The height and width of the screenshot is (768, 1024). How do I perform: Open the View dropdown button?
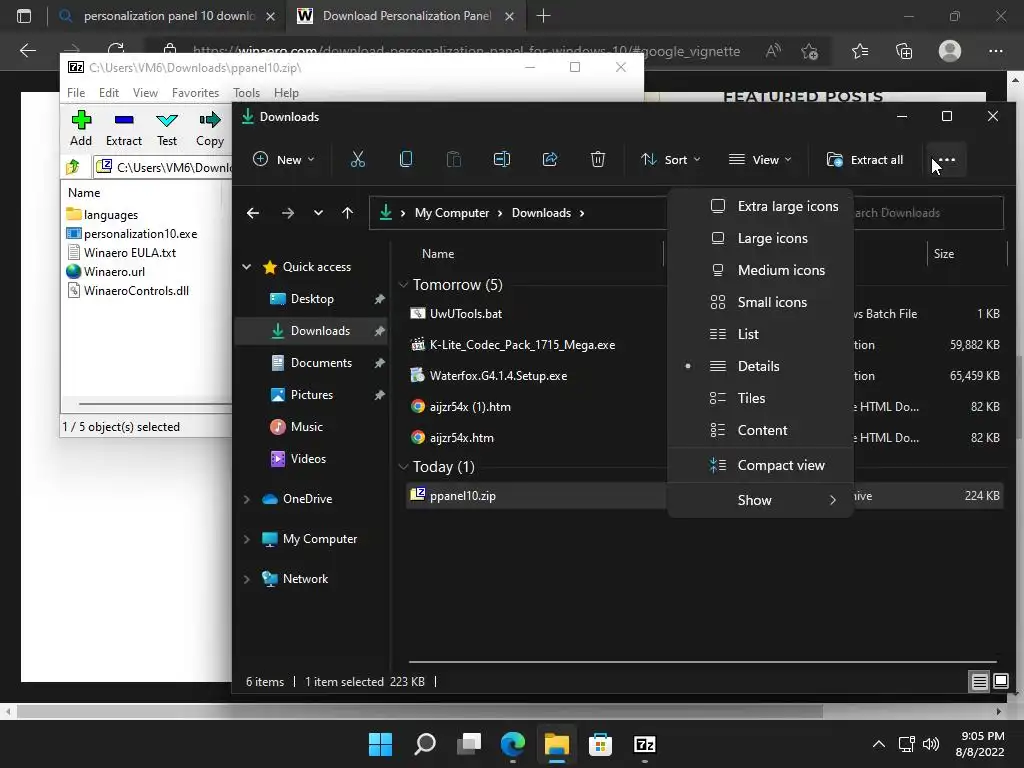(760, 159)
